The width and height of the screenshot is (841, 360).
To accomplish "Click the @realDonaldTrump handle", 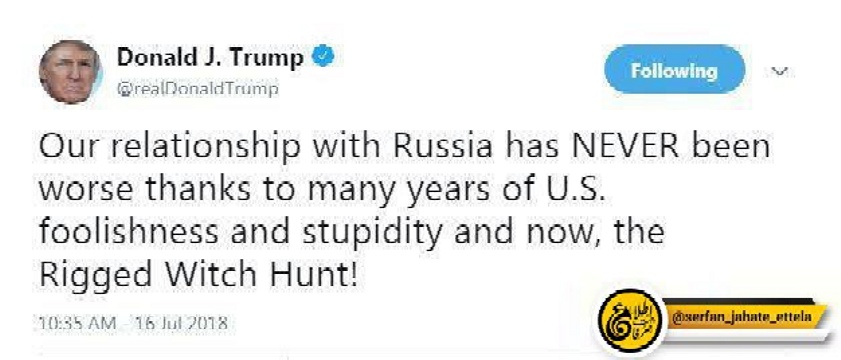I will tap(198, 89).
